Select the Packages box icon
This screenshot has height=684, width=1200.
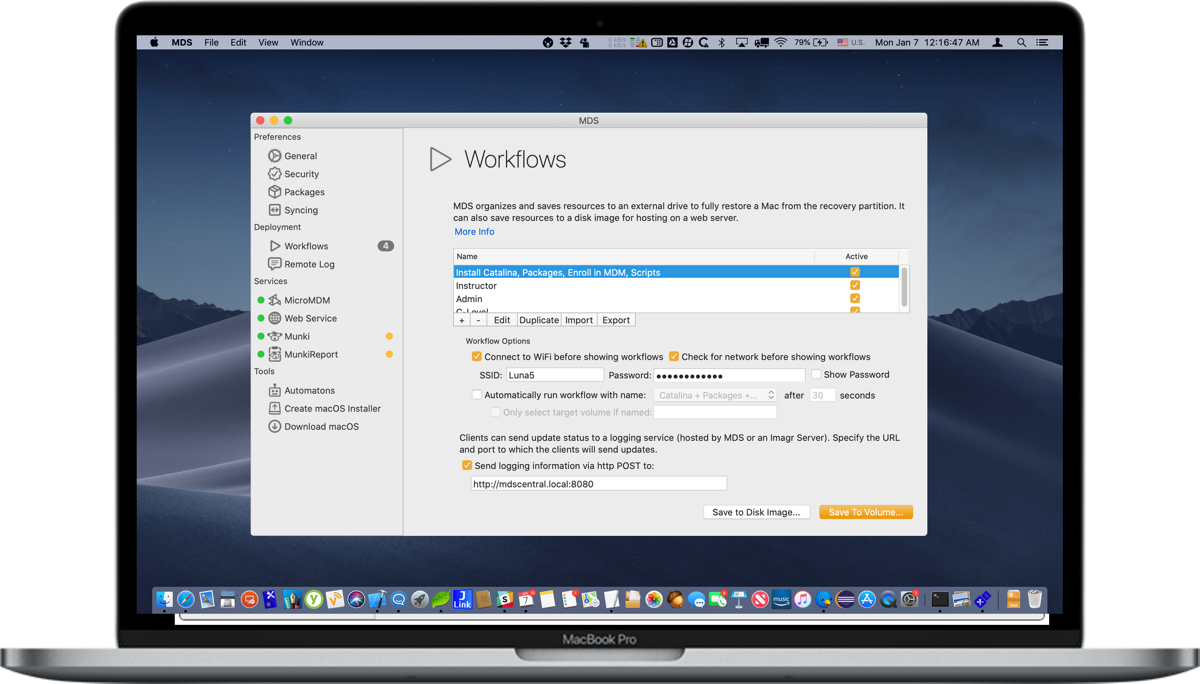point(274,192)
